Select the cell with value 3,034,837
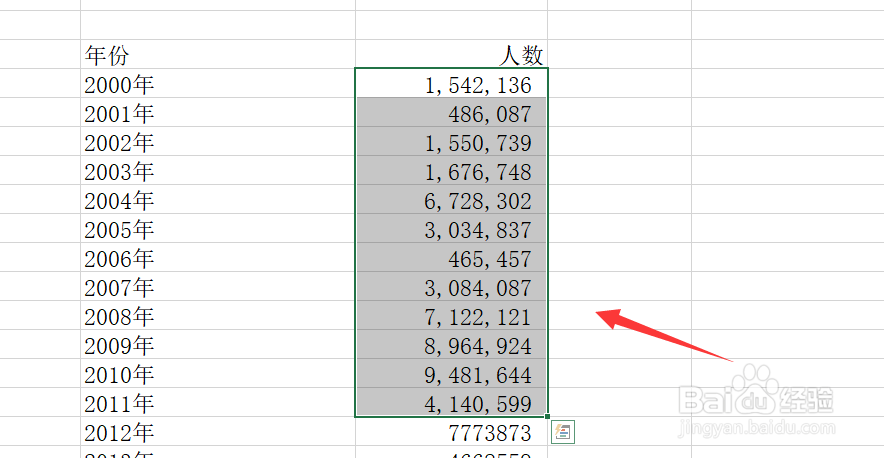Screen dimensions: 884x458 (x=451, y=228)
